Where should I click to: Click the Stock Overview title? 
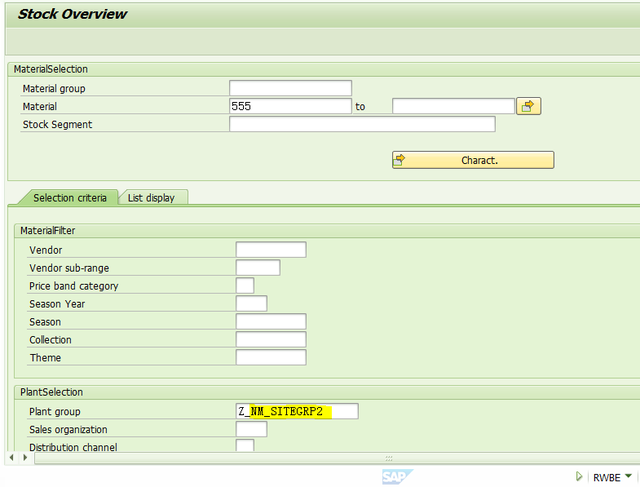pyautogui.click(x=72, y=14)
